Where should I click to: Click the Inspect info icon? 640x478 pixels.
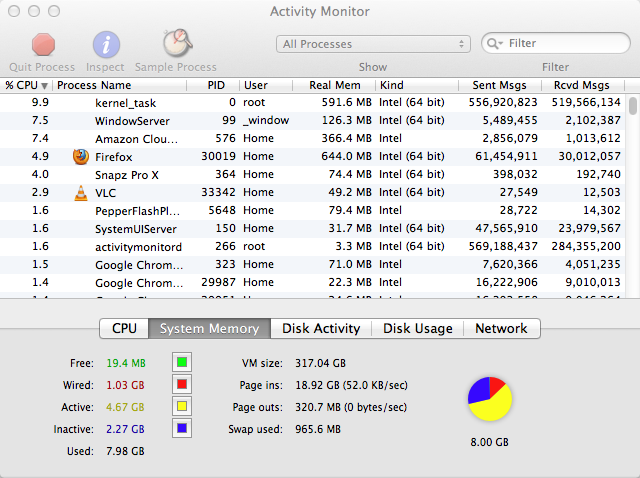click(x=106, y=45)
